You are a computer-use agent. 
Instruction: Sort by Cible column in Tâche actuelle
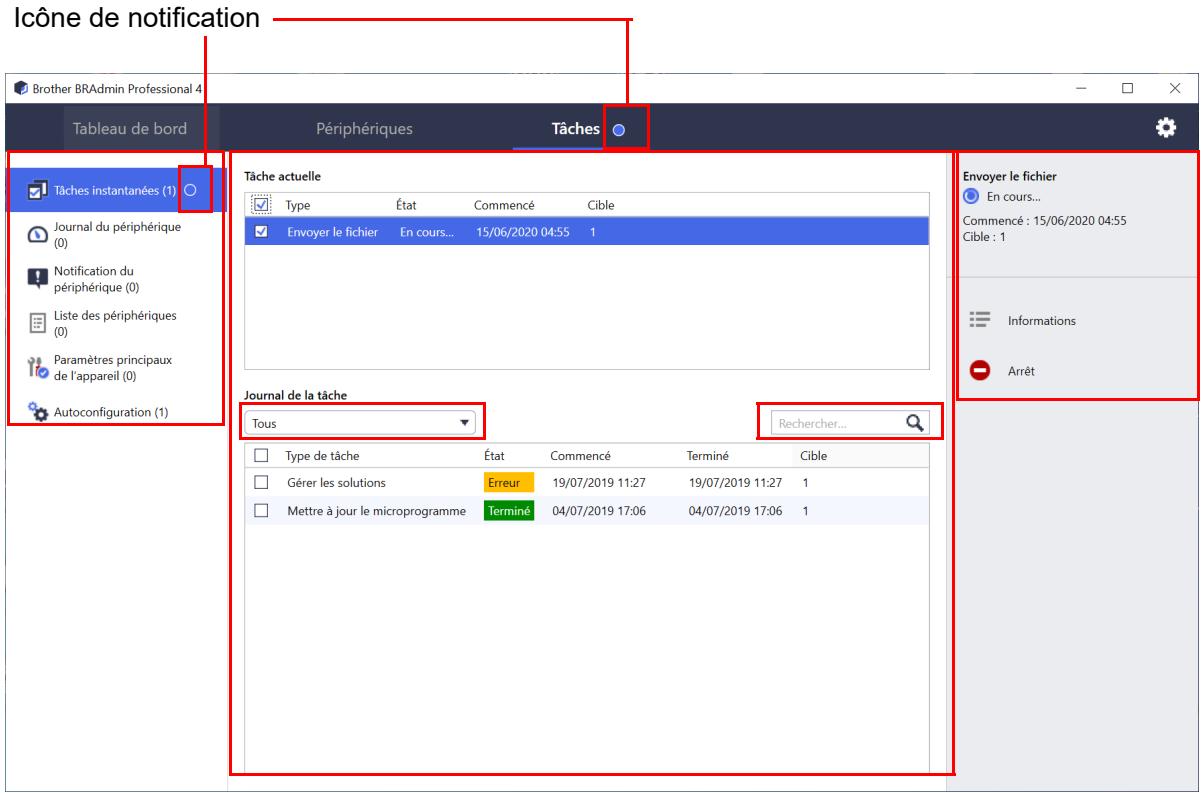[601, 206]
